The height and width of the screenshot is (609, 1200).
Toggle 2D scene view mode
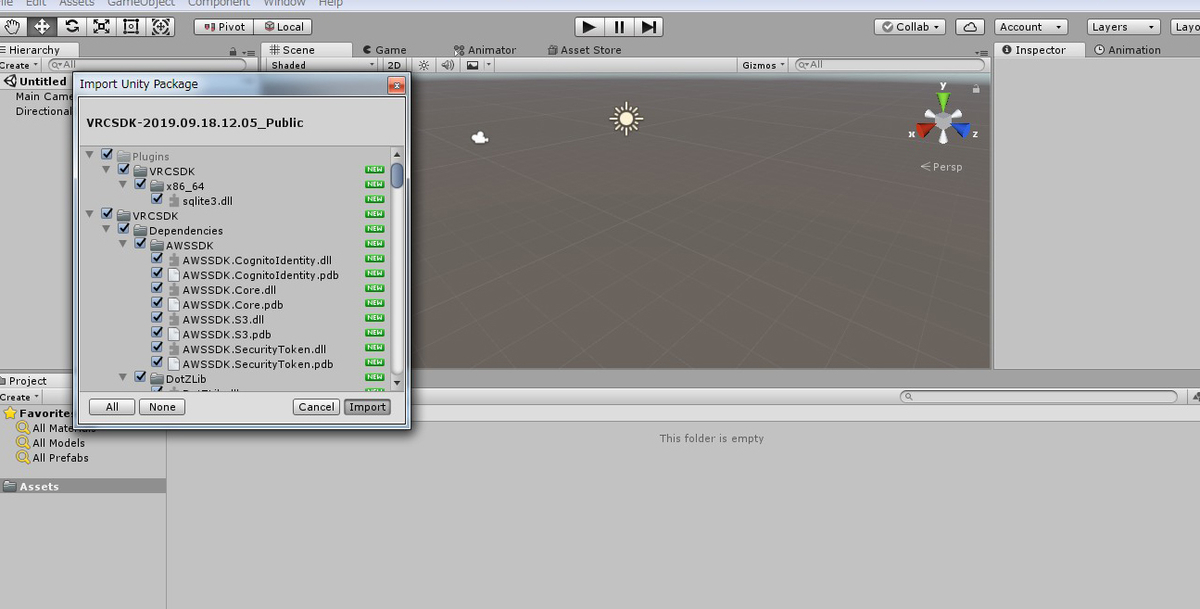[394, 65]
